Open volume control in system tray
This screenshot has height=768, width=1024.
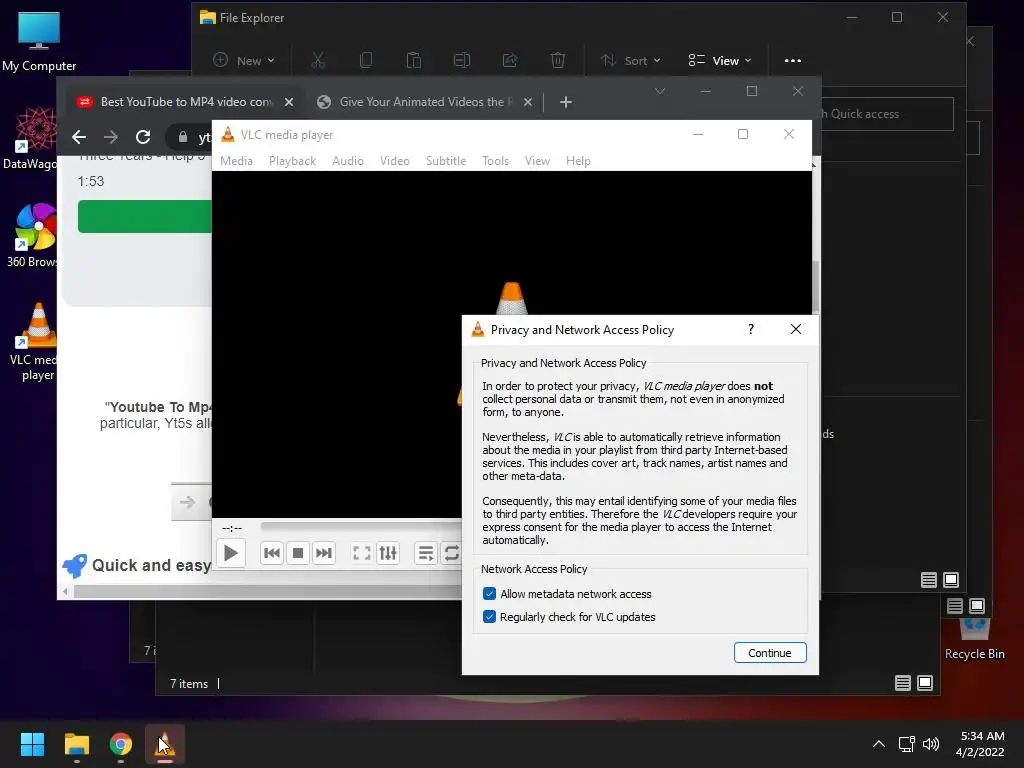[931, 744]
